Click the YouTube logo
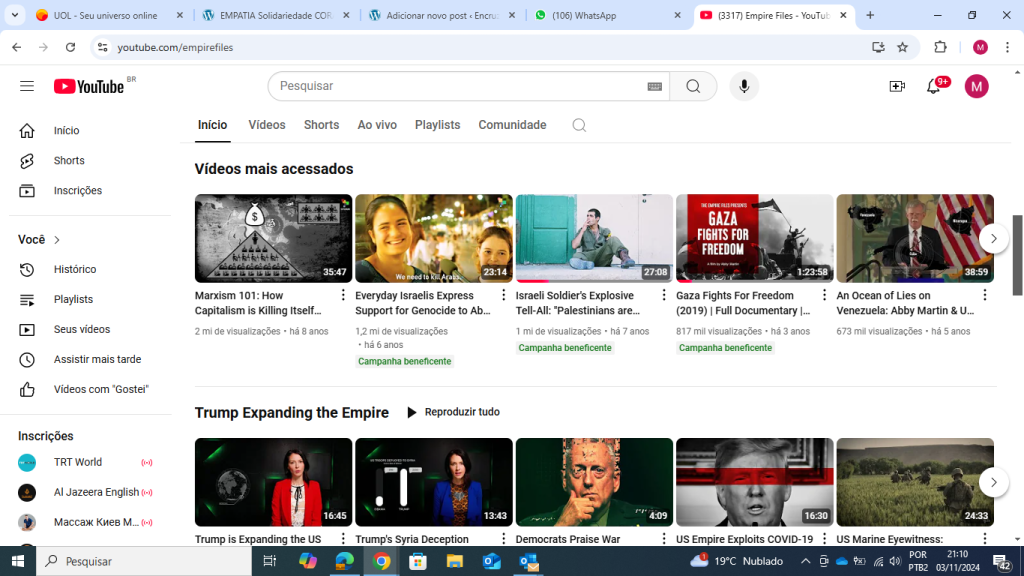This screenshot has width=1024, height=576. (x=90, y=86)
